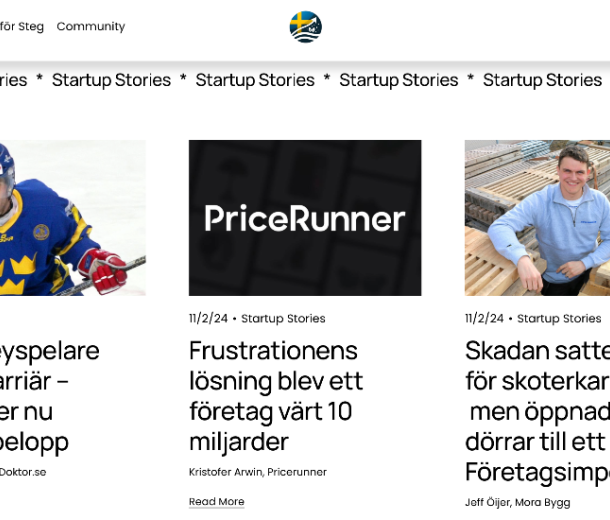This screenshot has height=520, width=610.
Task: Click the 11/2/24 date on Mora Bygg card
Action: coord(484,319)
